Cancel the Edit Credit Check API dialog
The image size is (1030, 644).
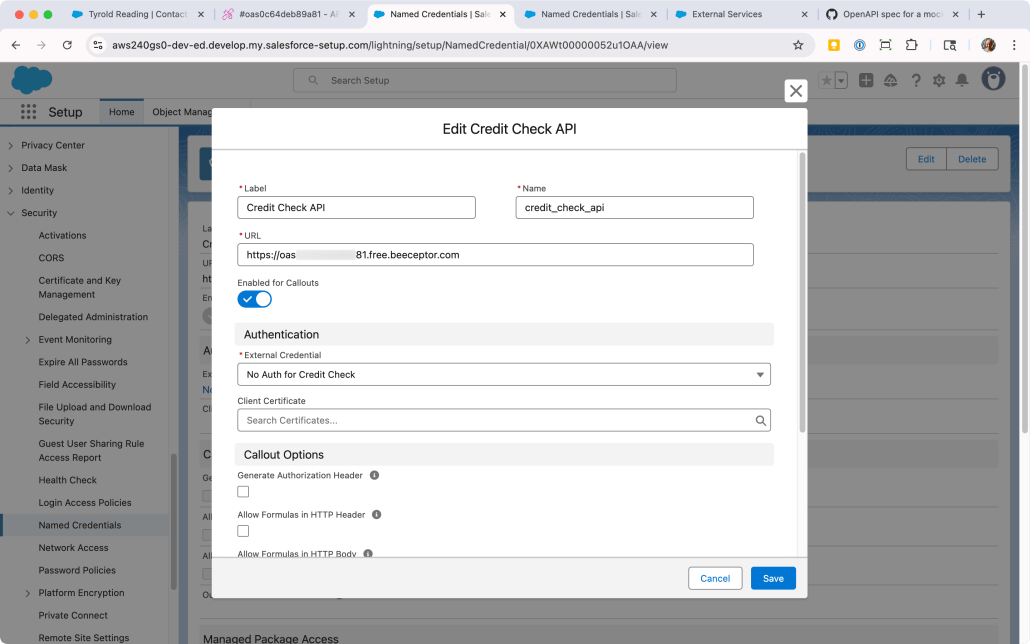(715, 578)
